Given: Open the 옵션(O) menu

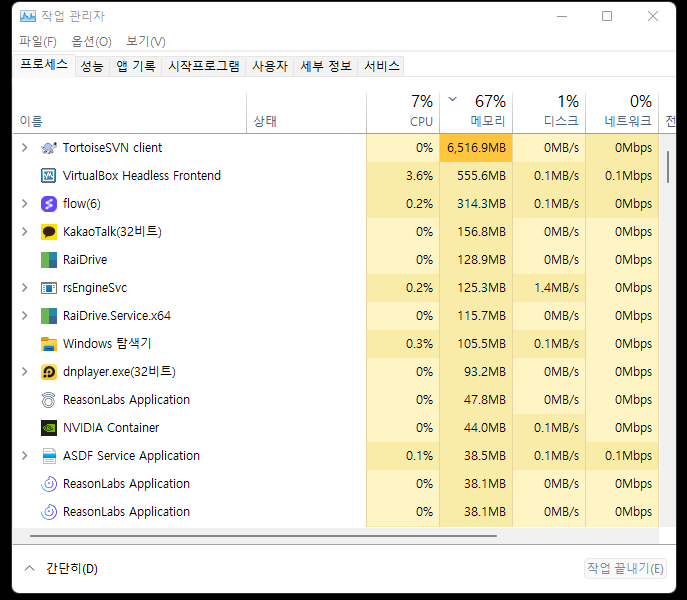Looking at the screenshot, I should 91,42.
